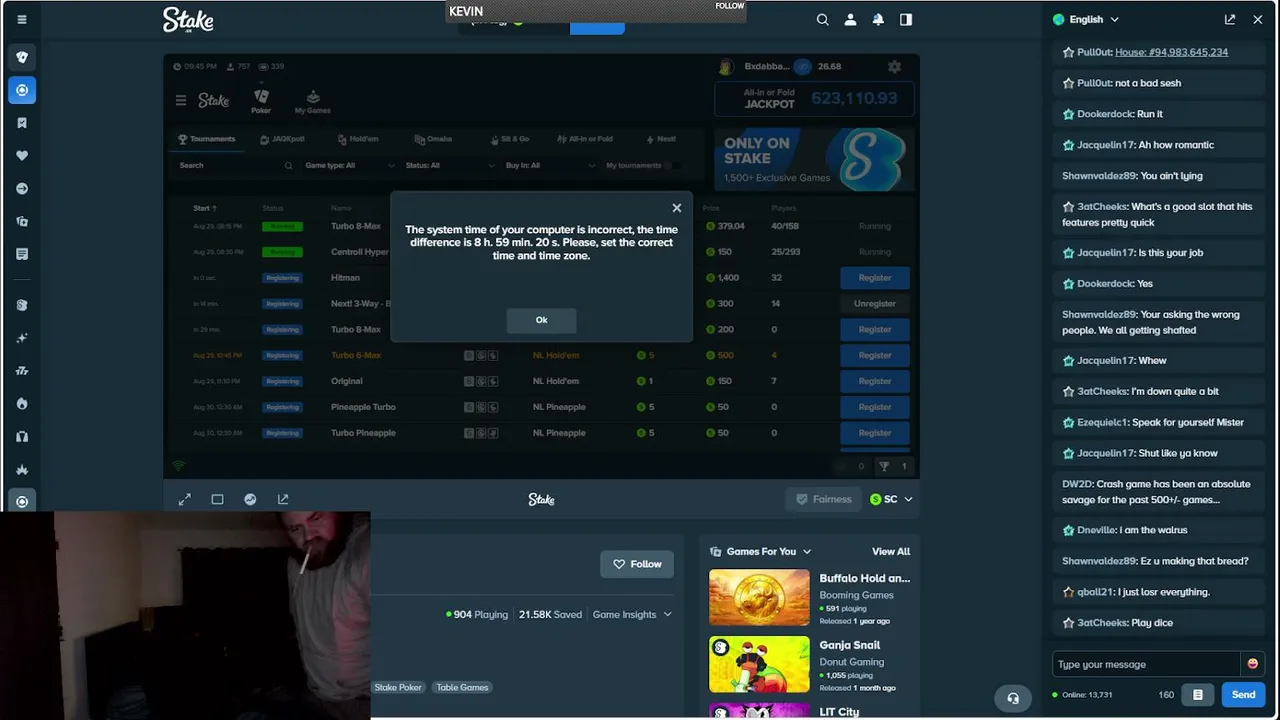Register for the Hitman tournament
1280x720 pixels.
(x=874, y=278)
